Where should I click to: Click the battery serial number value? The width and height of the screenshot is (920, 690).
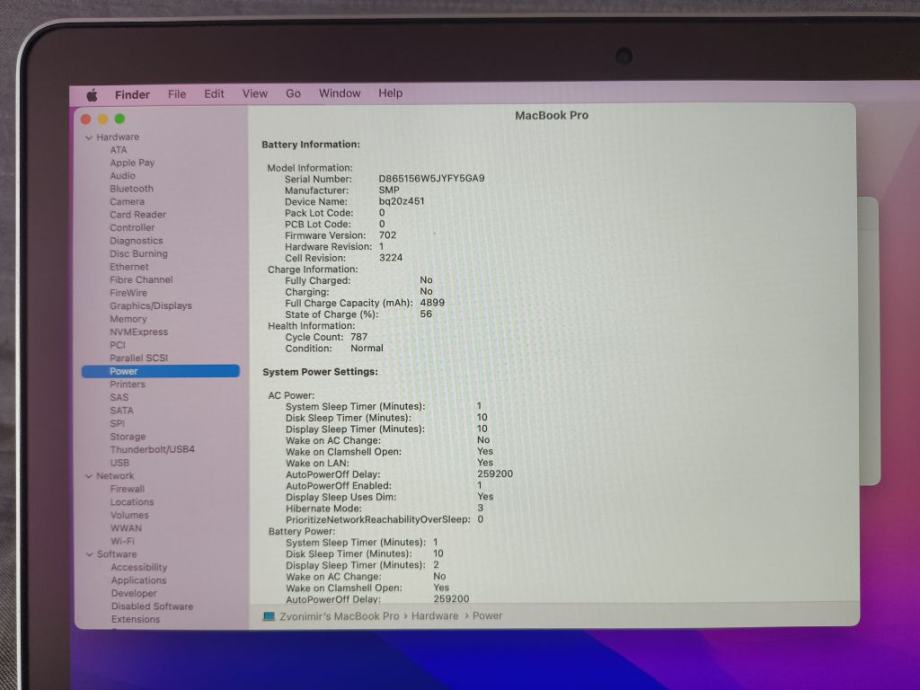[x=431, y=178]
